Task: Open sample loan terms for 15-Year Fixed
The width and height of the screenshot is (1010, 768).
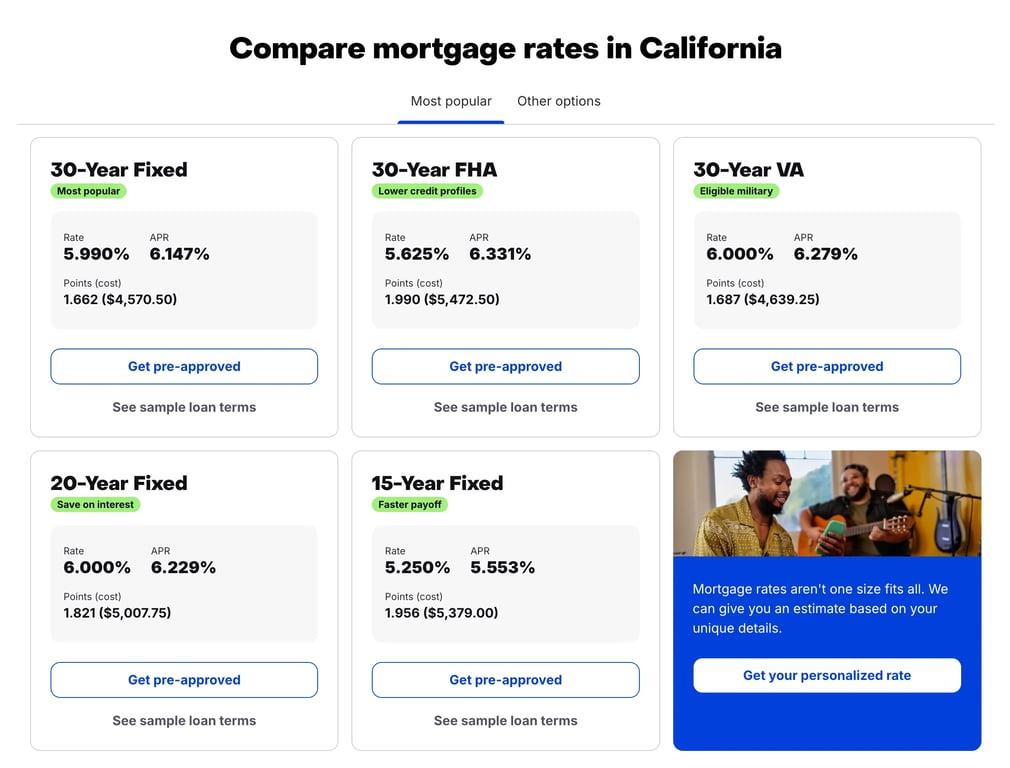Action: pyautogui.click(x=505, y=721)
